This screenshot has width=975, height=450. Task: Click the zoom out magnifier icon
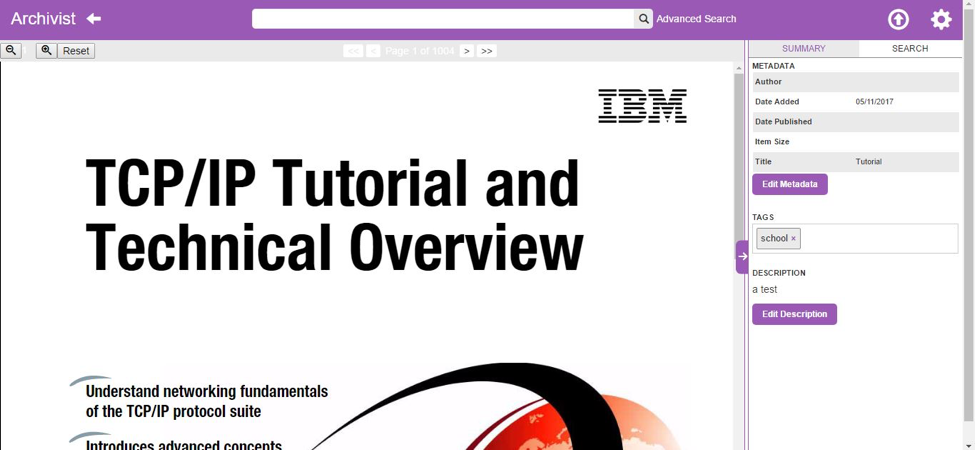[x=11, y=50]
